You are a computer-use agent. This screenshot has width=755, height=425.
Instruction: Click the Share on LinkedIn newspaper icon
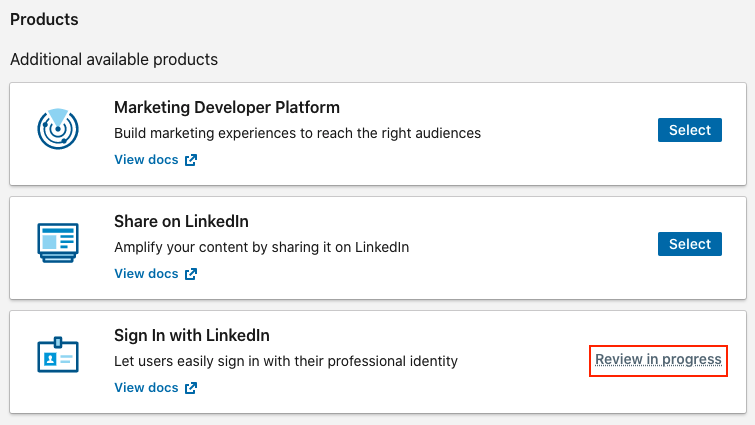click(x=58, y=243)
